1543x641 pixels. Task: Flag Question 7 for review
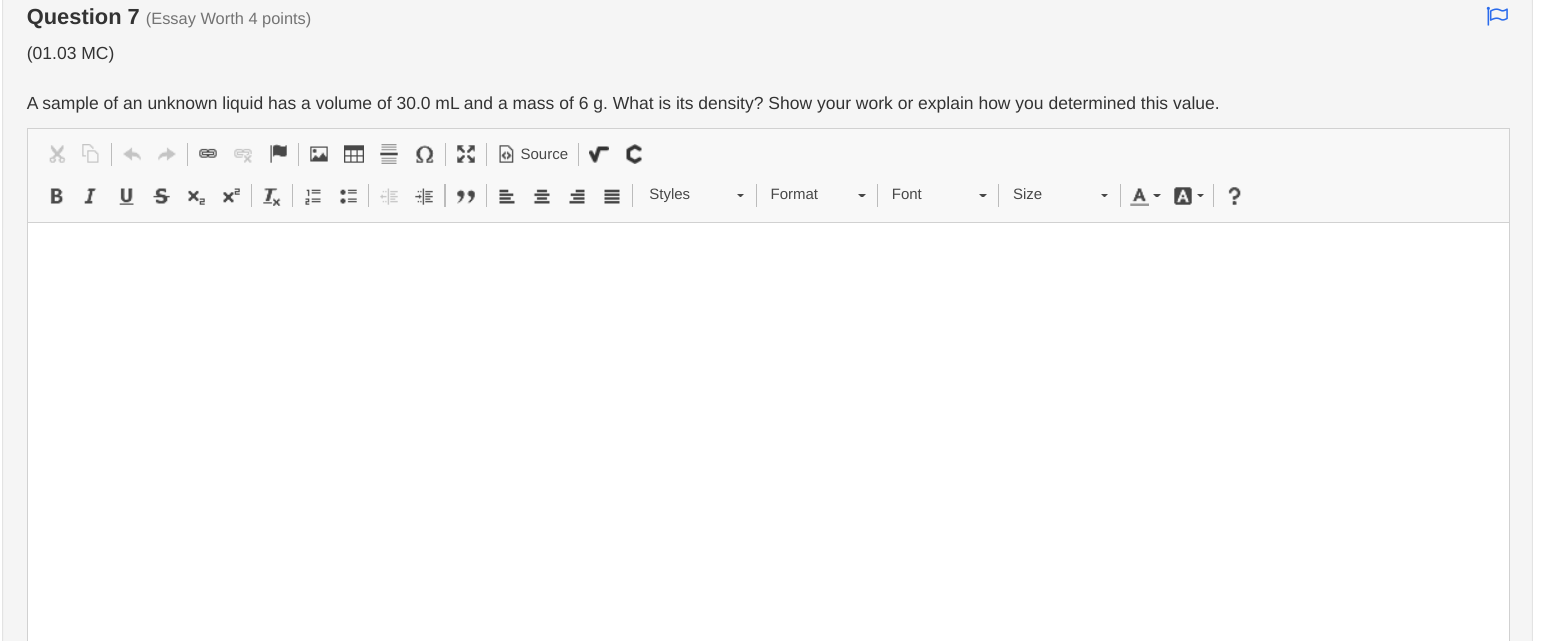click(1497, 16)
